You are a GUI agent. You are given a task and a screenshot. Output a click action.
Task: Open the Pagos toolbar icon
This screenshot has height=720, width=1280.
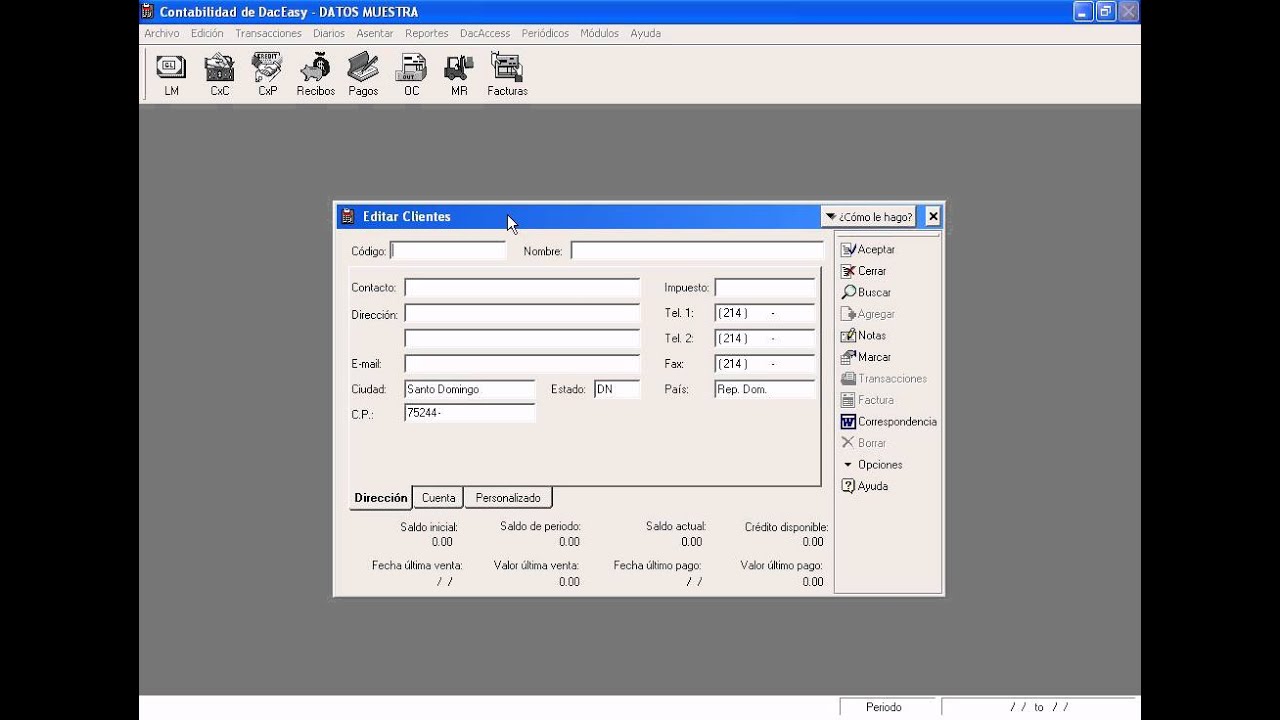(363, 75)
